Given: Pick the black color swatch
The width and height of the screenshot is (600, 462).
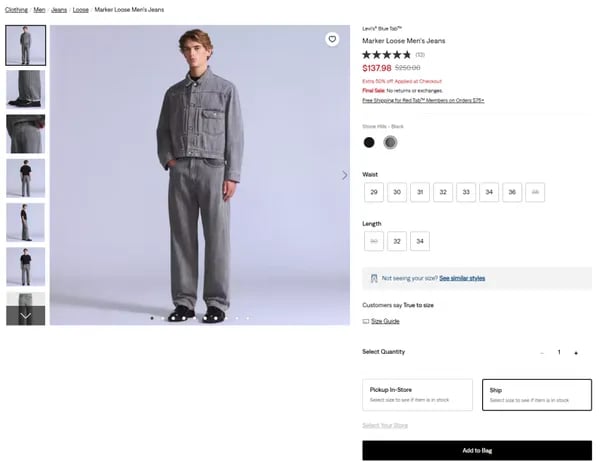Looking at the screenshot, I should tap(369, 142).
